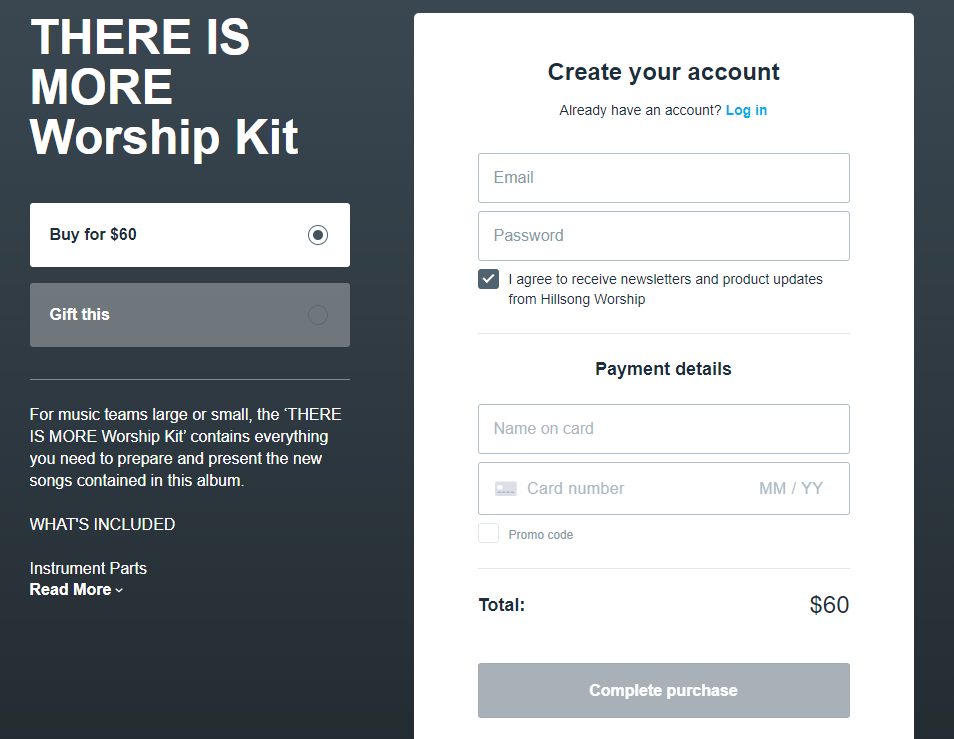Expand the Read More description
Viewport: 954px width, 739px height.
[71, 590]
